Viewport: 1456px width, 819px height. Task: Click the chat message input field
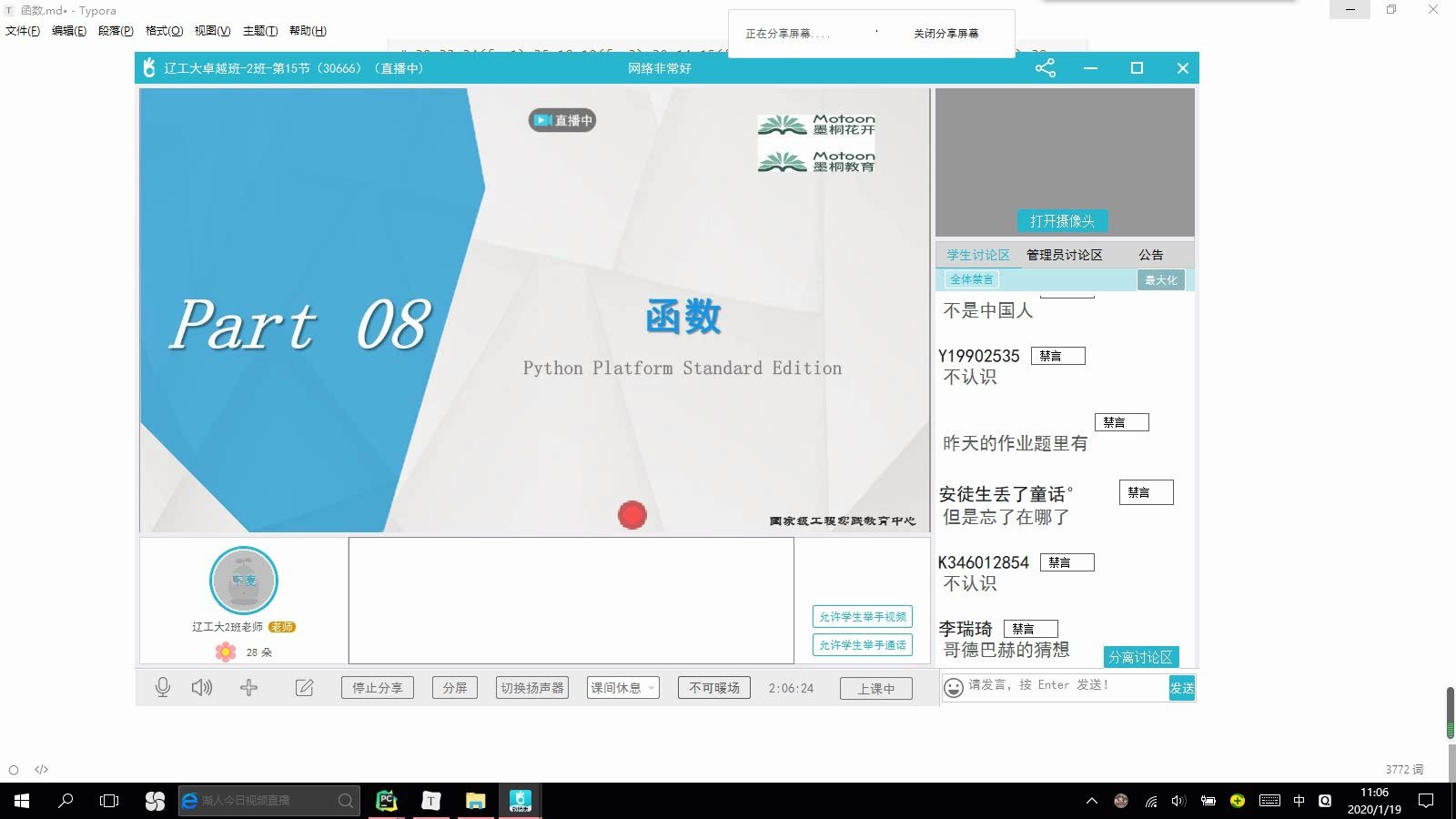coord(1056,686)
